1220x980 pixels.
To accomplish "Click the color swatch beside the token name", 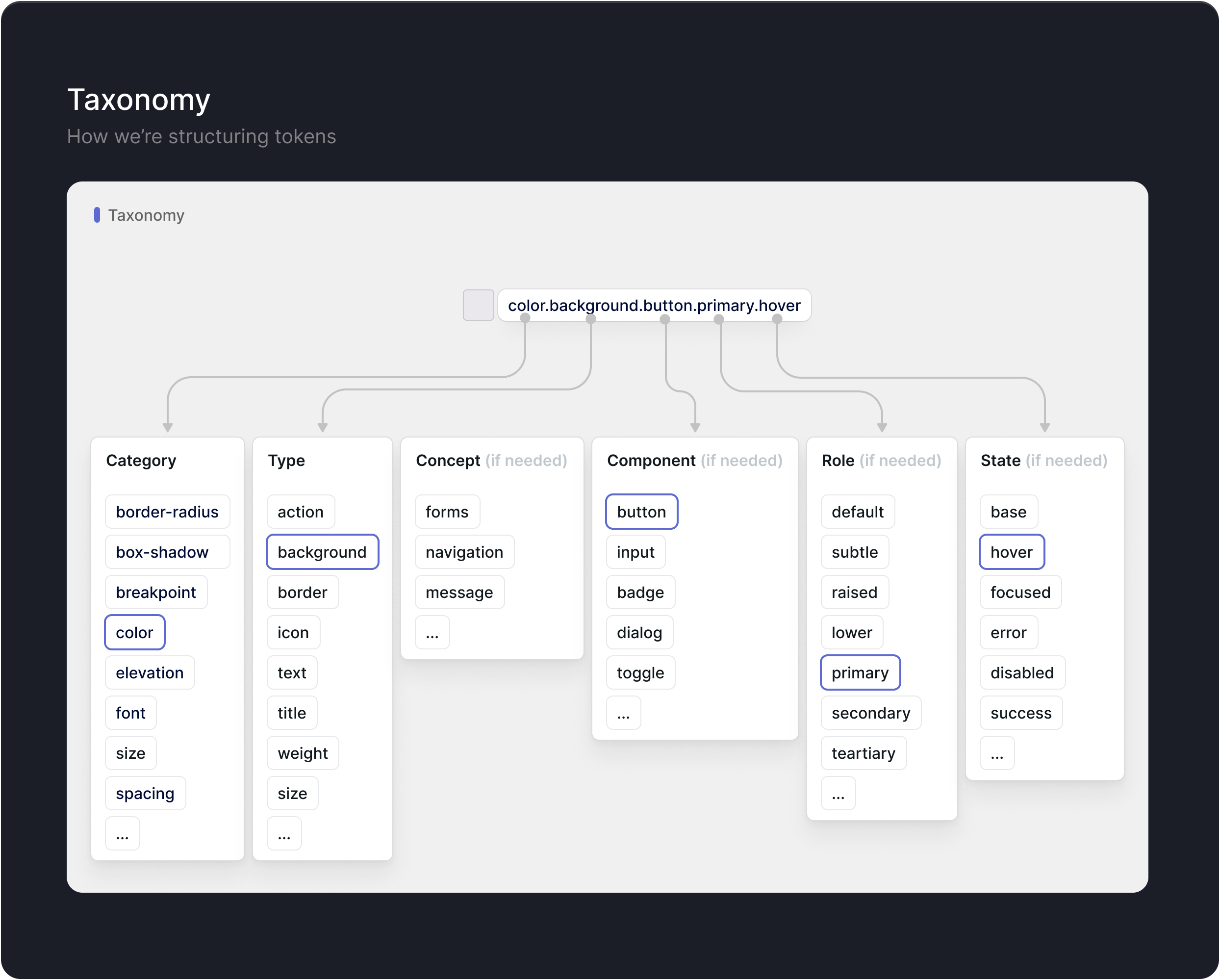I will [478, 305].
